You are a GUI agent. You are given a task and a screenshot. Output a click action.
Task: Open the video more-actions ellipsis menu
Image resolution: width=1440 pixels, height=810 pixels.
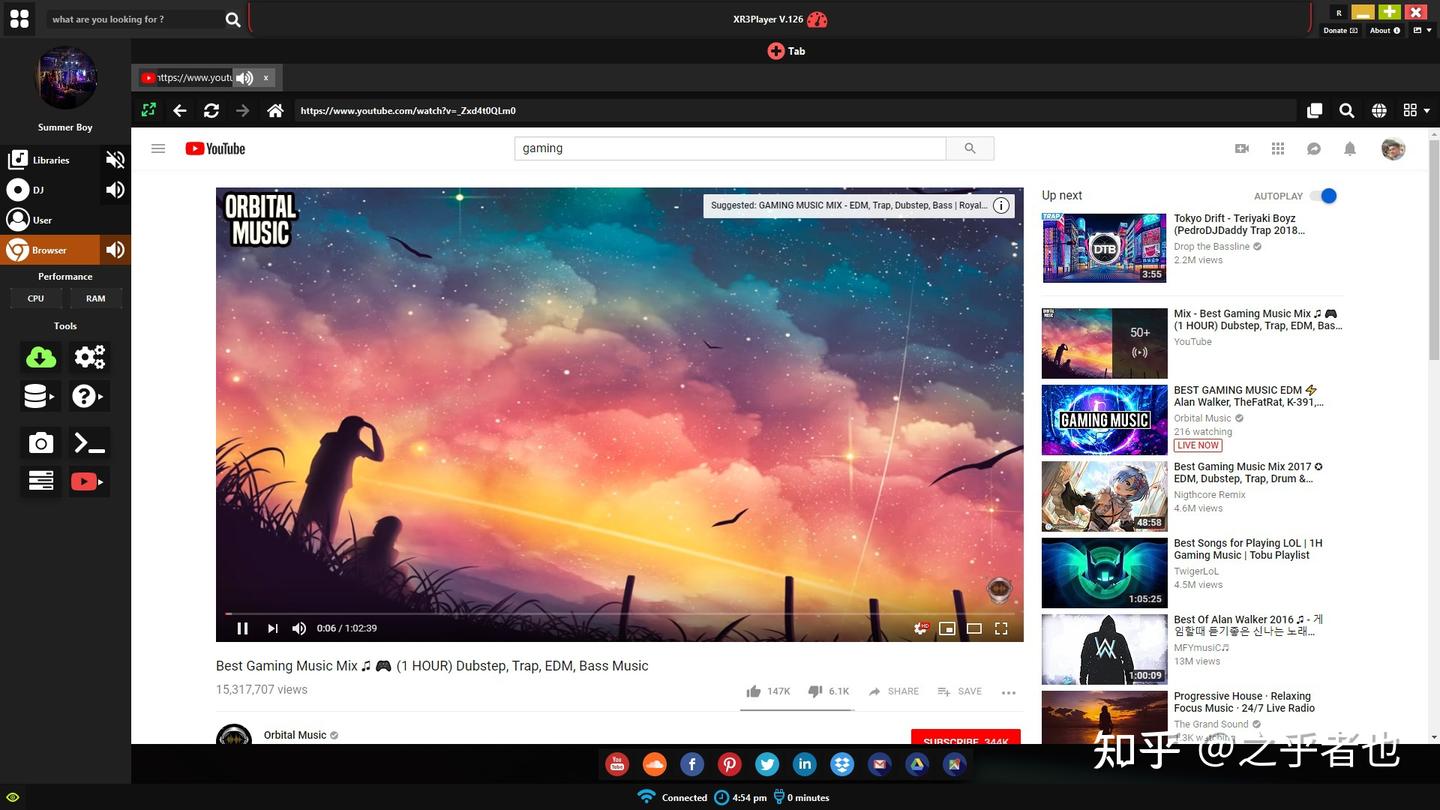tap(1008, 692)
